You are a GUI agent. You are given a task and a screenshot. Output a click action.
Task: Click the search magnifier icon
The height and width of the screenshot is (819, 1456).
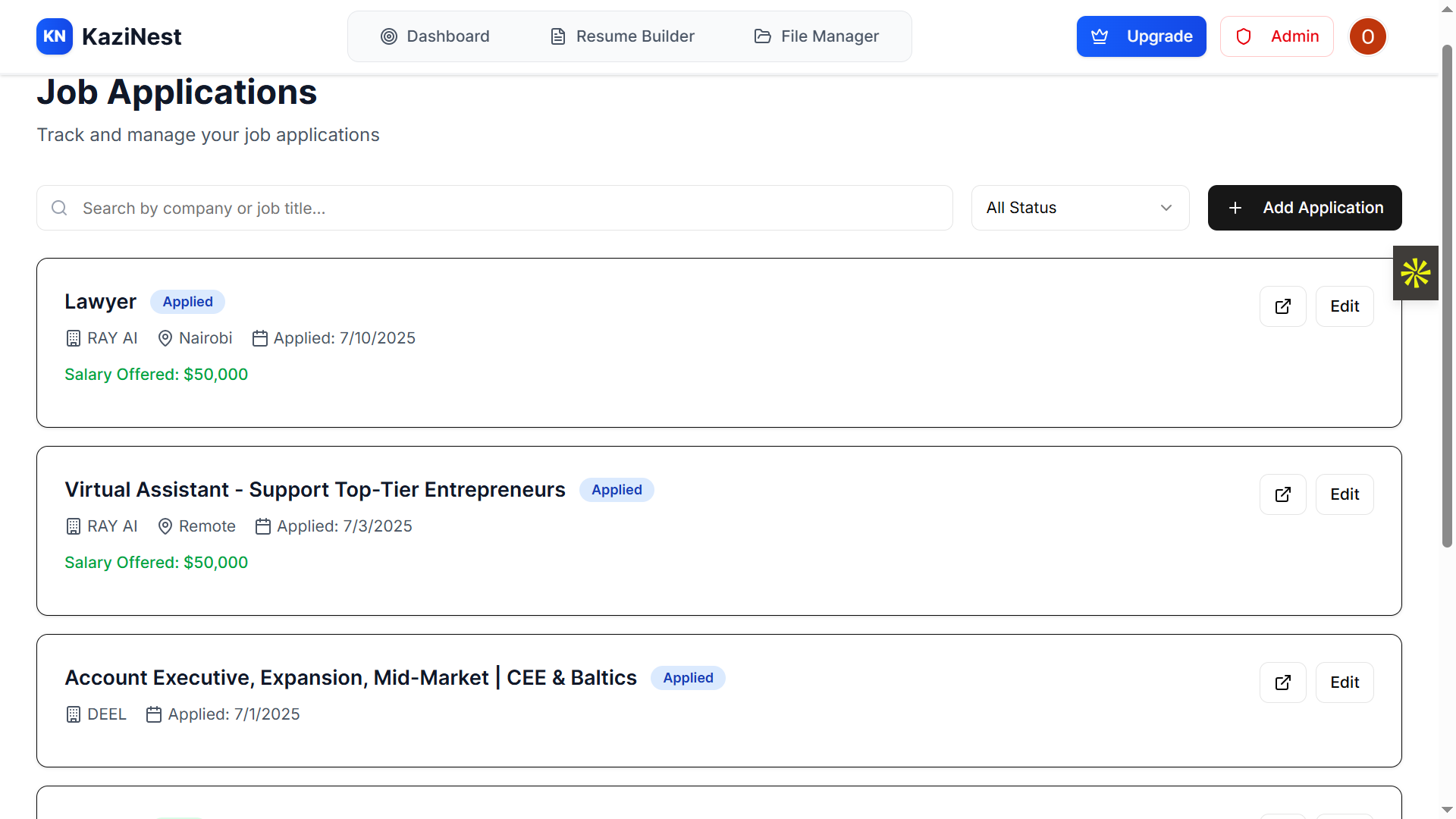coord(59,208)
